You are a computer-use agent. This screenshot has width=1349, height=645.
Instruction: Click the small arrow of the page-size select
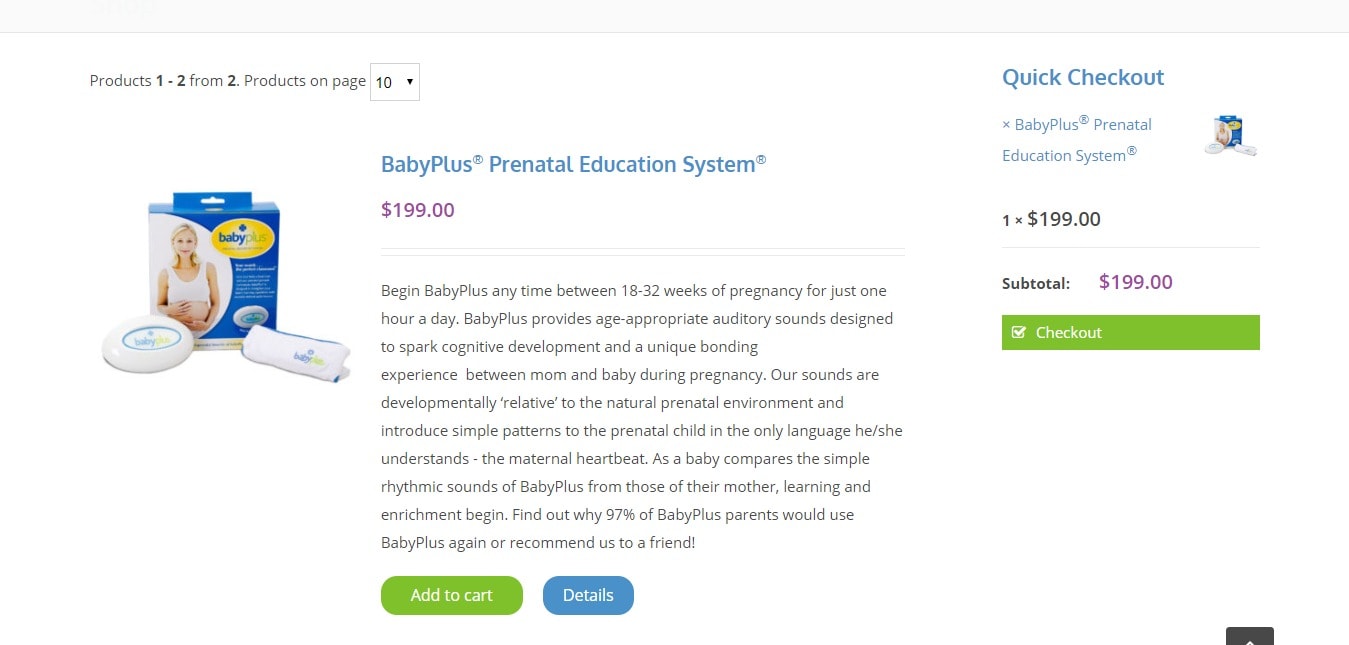point(409,82)
